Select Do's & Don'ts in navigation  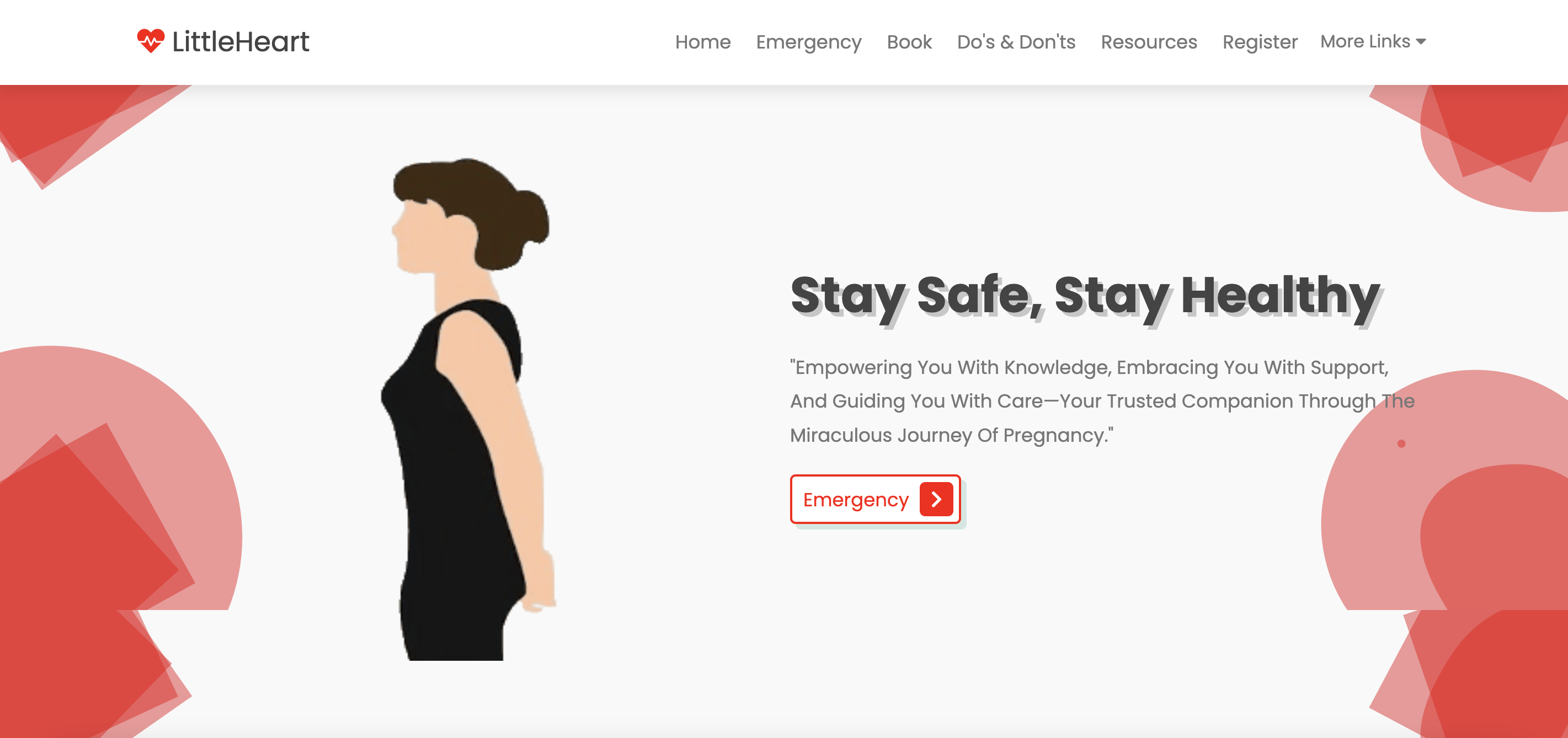coord(1016,41)
